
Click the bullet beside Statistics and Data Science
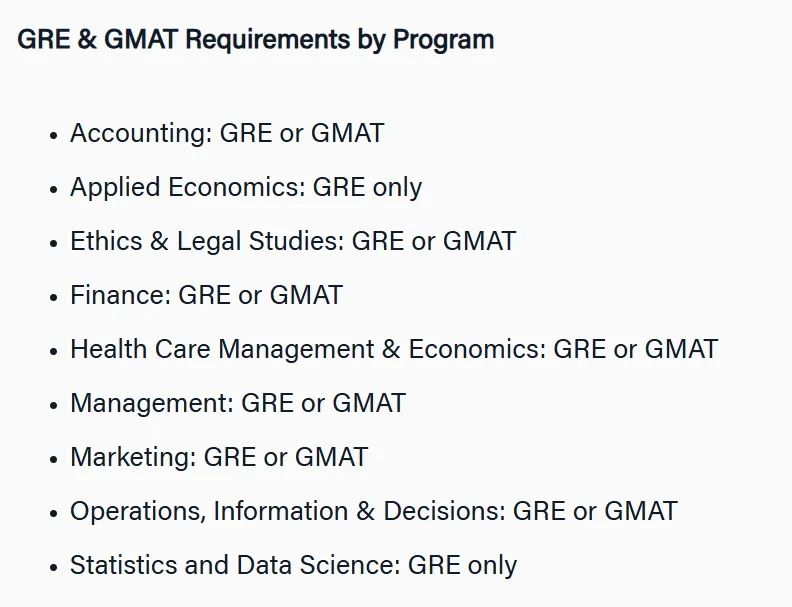click(x=54, y=567)
